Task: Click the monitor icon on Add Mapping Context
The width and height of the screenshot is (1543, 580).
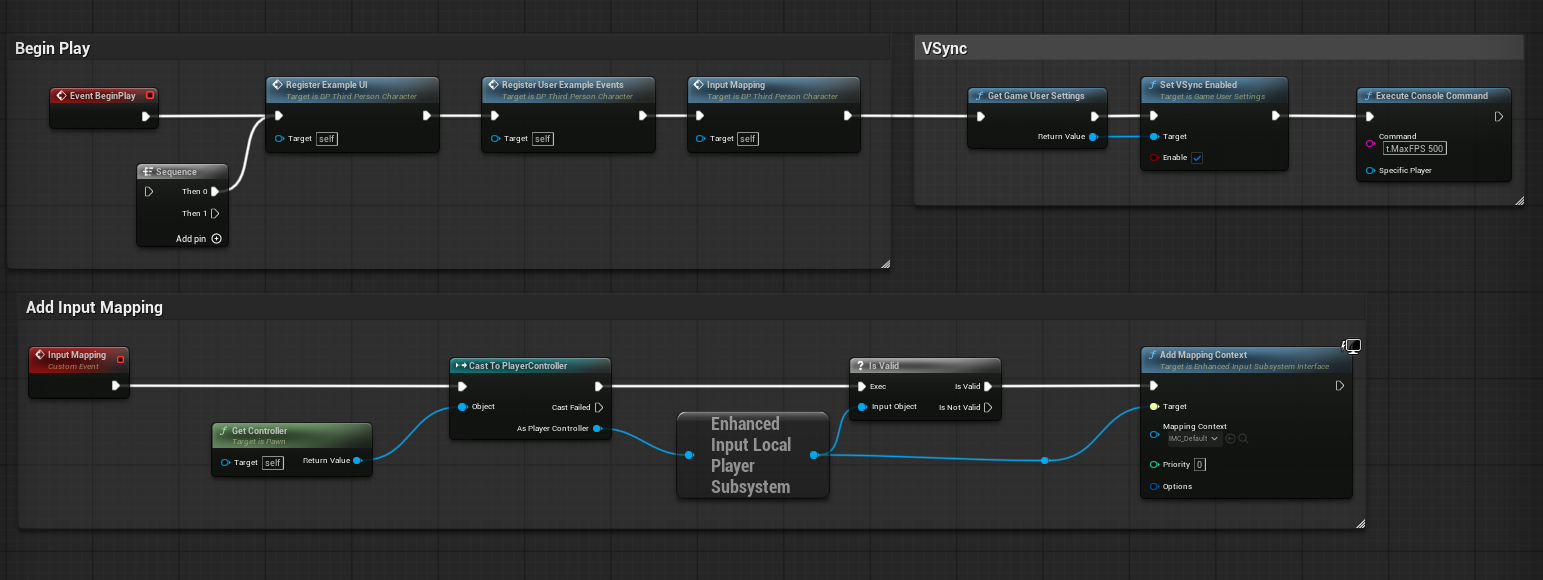Action: point(1352,345)
